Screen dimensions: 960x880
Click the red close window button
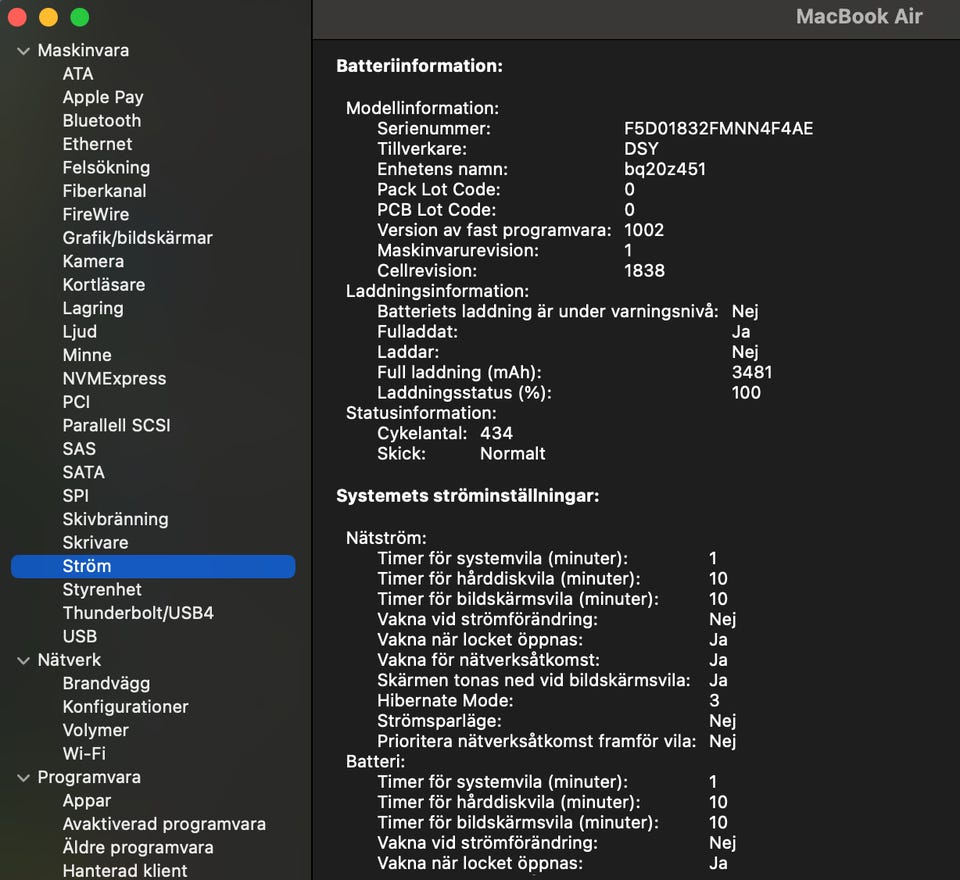[16, 17]
